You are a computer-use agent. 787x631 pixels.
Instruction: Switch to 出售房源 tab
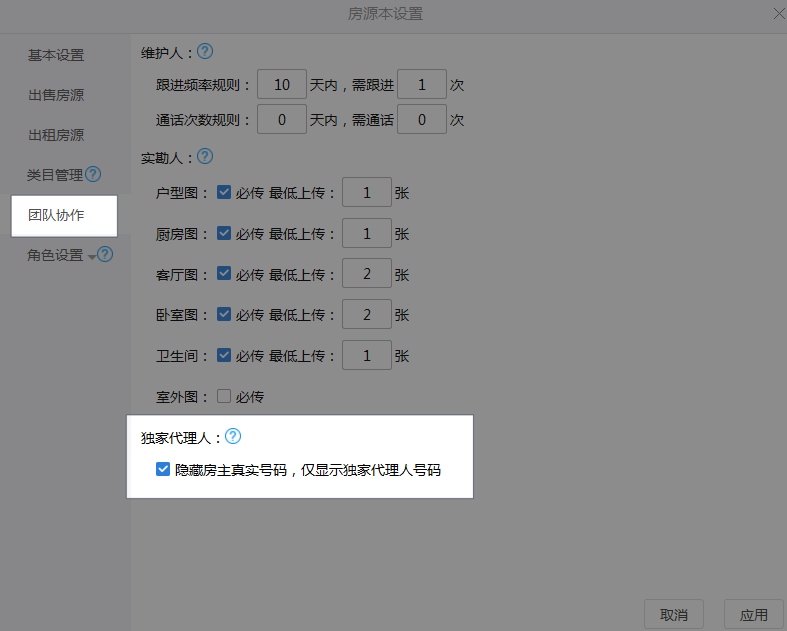[x=56, y=95]
